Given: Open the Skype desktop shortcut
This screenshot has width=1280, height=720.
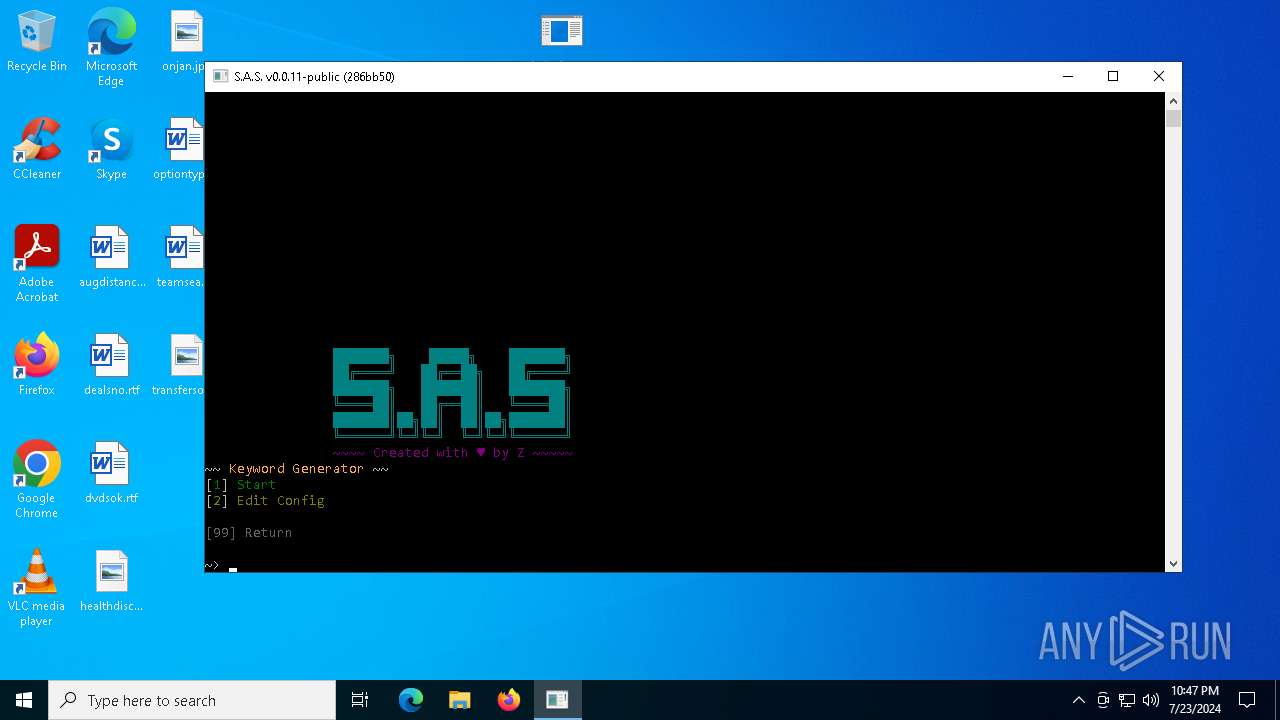Looking at the screenshot, I should [111, 150].
